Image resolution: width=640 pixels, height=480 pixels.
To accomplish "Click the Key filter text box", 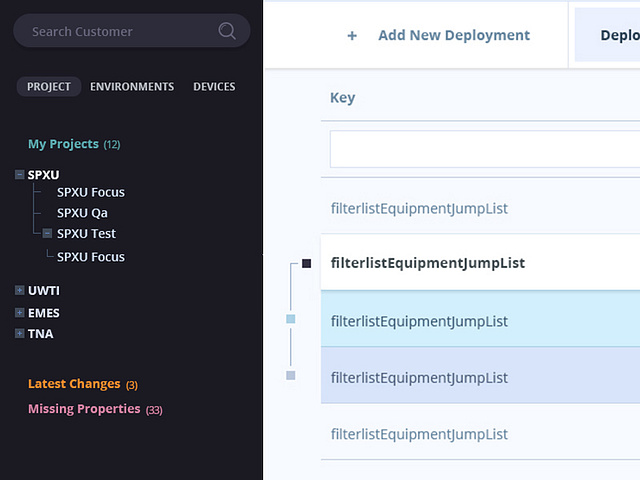I will (485, 149).
